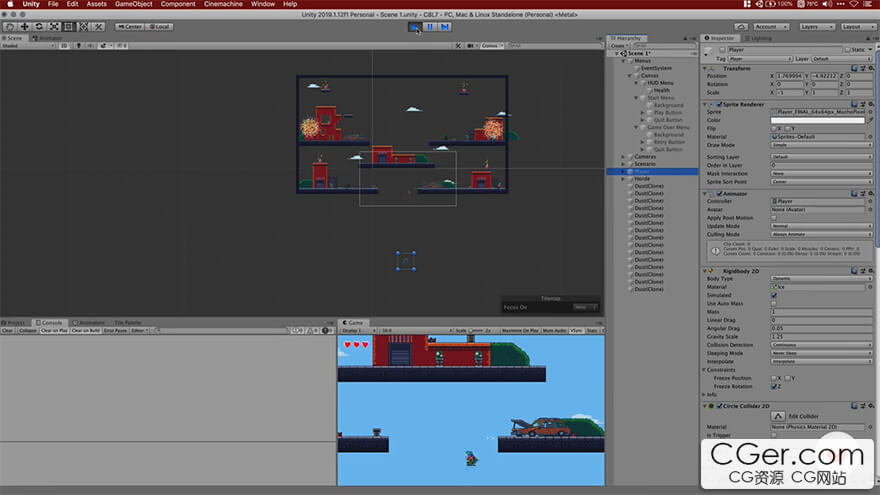Open the GameObject menu
Image resolution: width=880 pixels, height=495 pixels.
click(134, 4)
